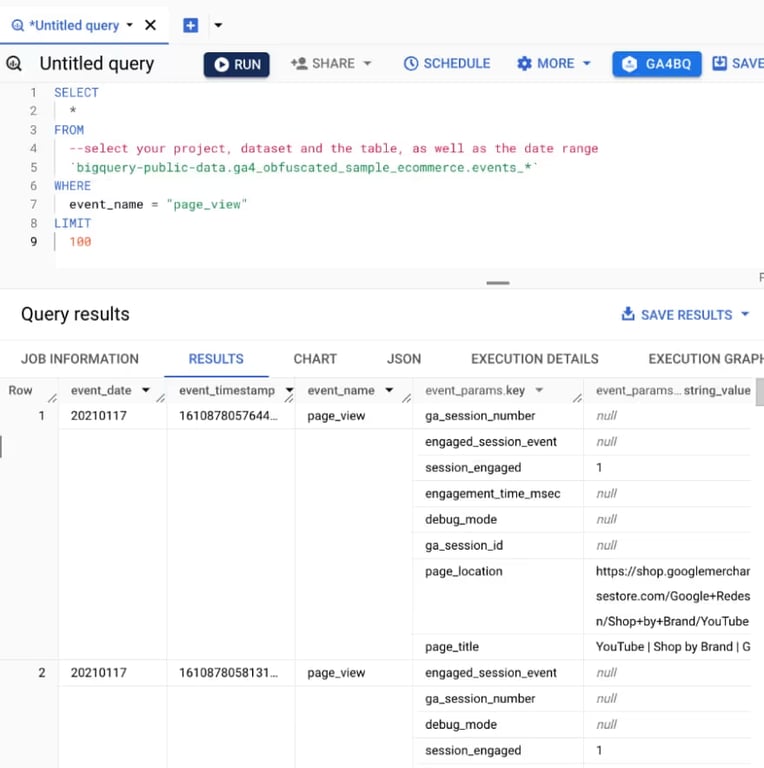This screenshot has height=768, width=764.
Task: Close the Untitled query tab
Action: (x=150, y=25)
